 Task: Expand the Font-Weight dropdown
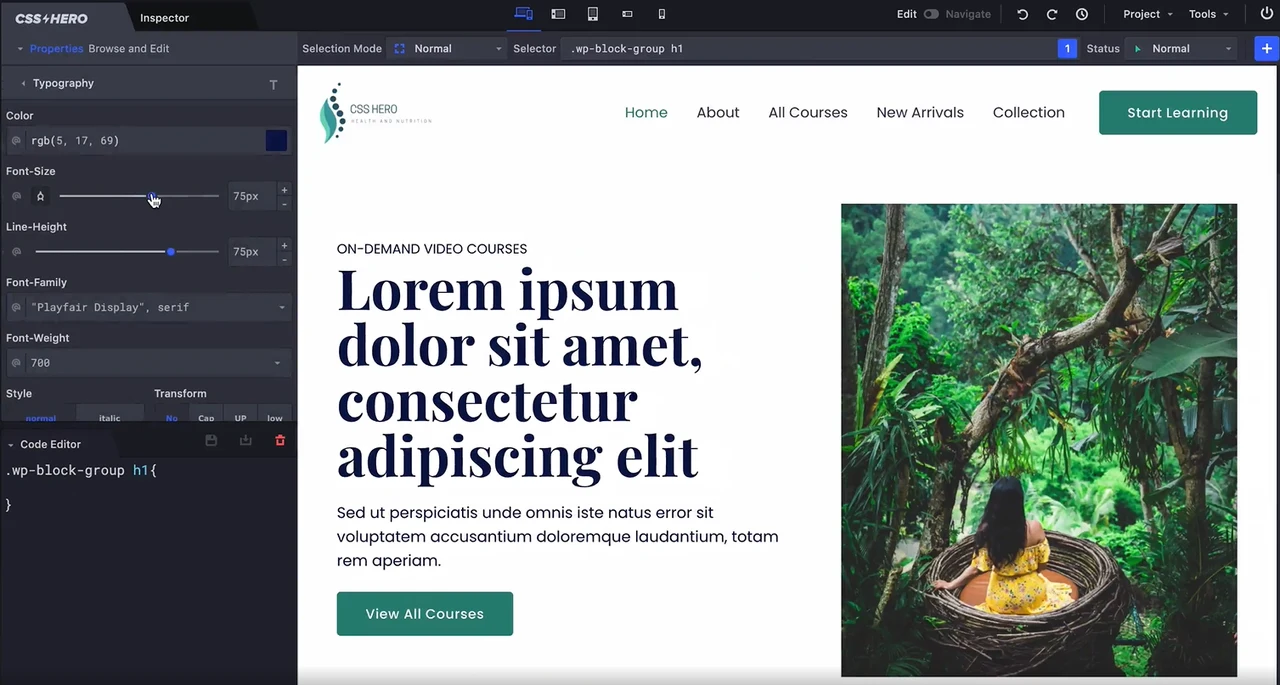tap(148, 363)
